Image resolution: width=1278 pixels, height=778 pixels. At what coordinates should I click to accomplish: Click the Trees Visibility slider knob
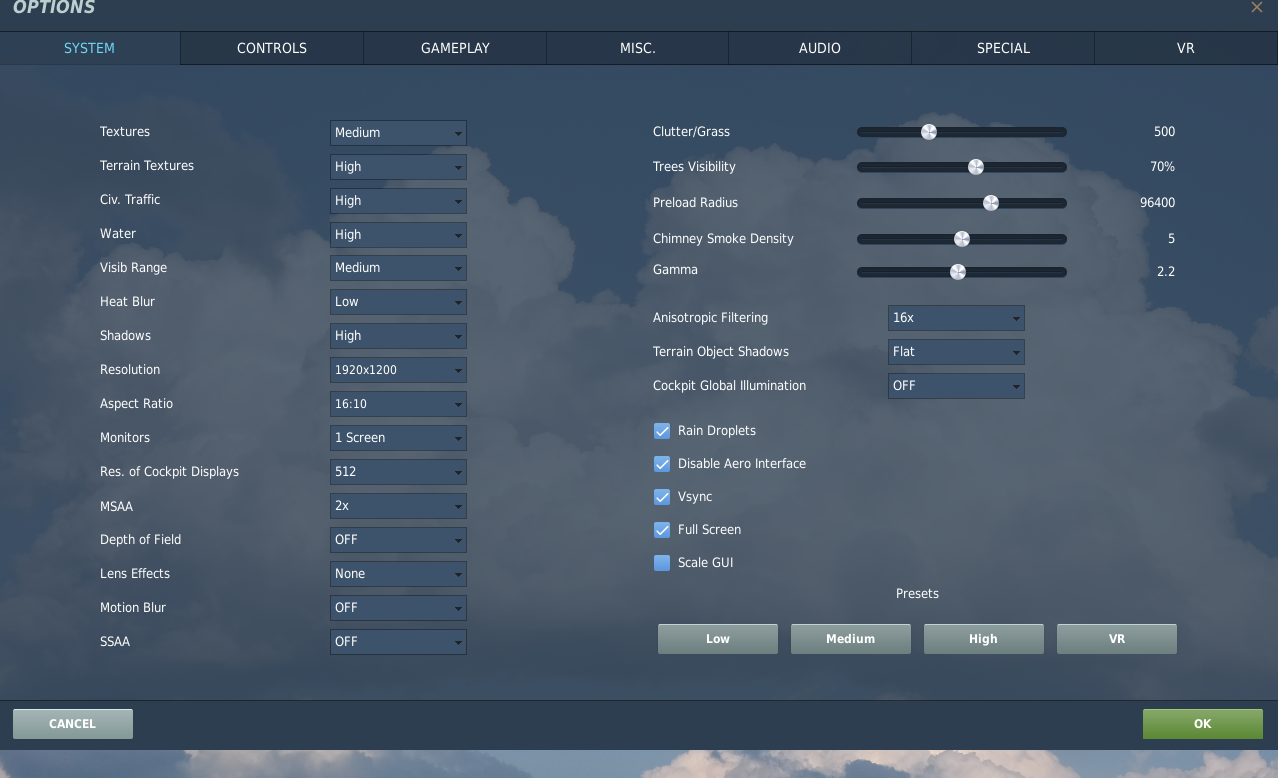(x=976, y=167)
